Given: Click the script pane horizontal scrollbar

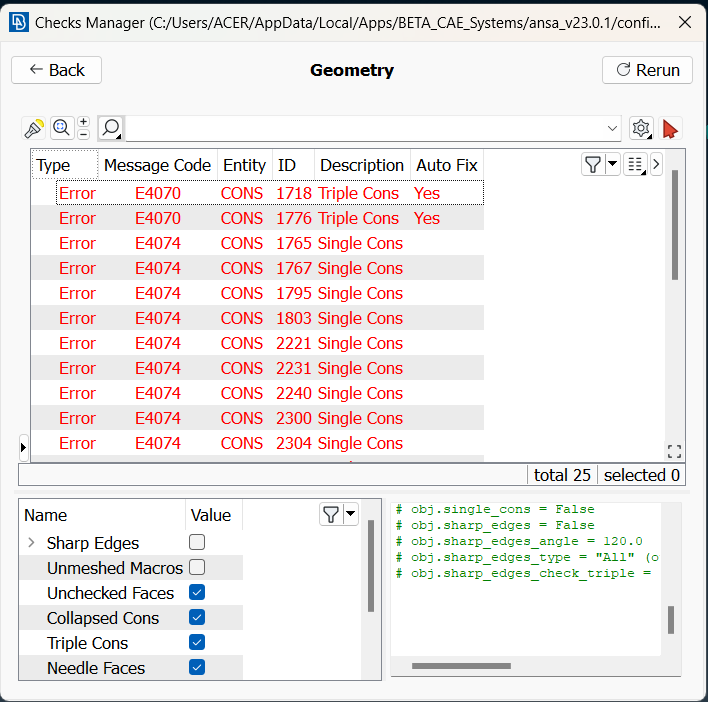Looking at the screenshot, I should coord(461,666).
